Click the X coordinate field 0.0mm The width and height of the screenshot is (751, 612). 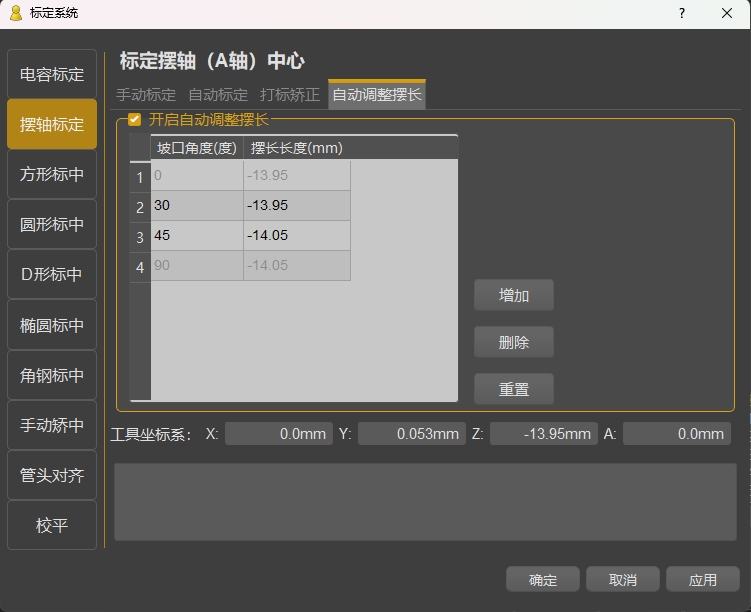click(x=279, y=434)
